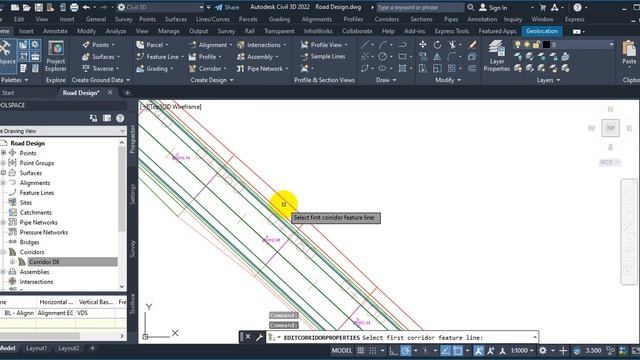Click the Sign In button
This screenshot has width=640, height=360.
(493, 7)
